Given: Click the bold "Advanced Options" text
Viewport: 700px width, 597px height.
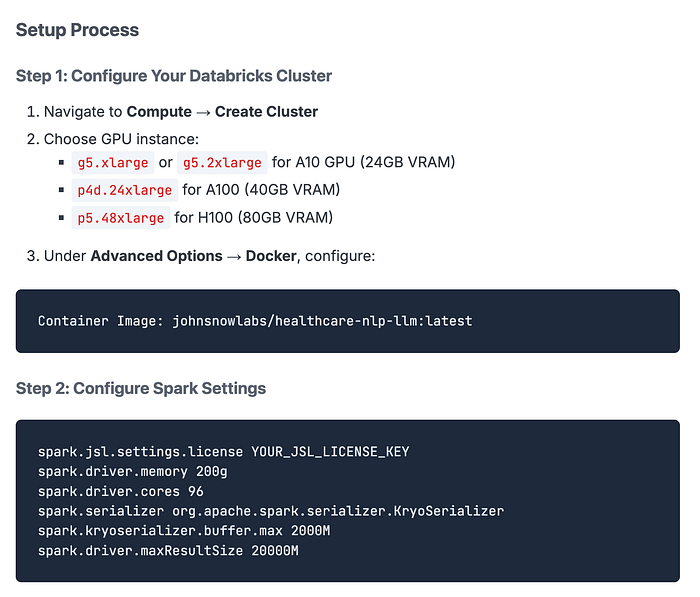Looking at the screenshot, I should coord(156,256).
